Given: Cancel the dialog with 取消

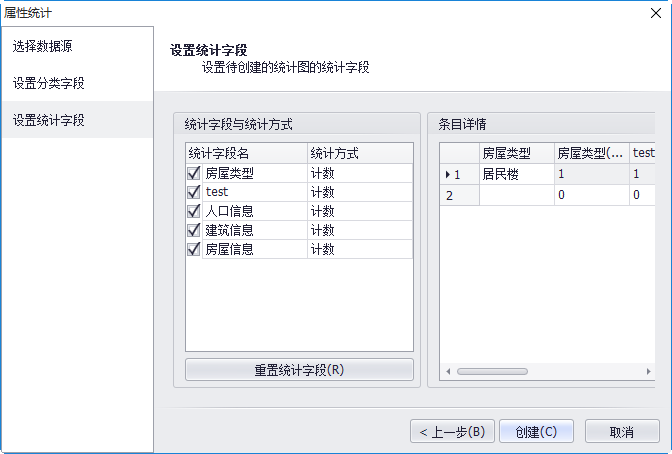Looking at the screenshot, I should click(622, 432).
